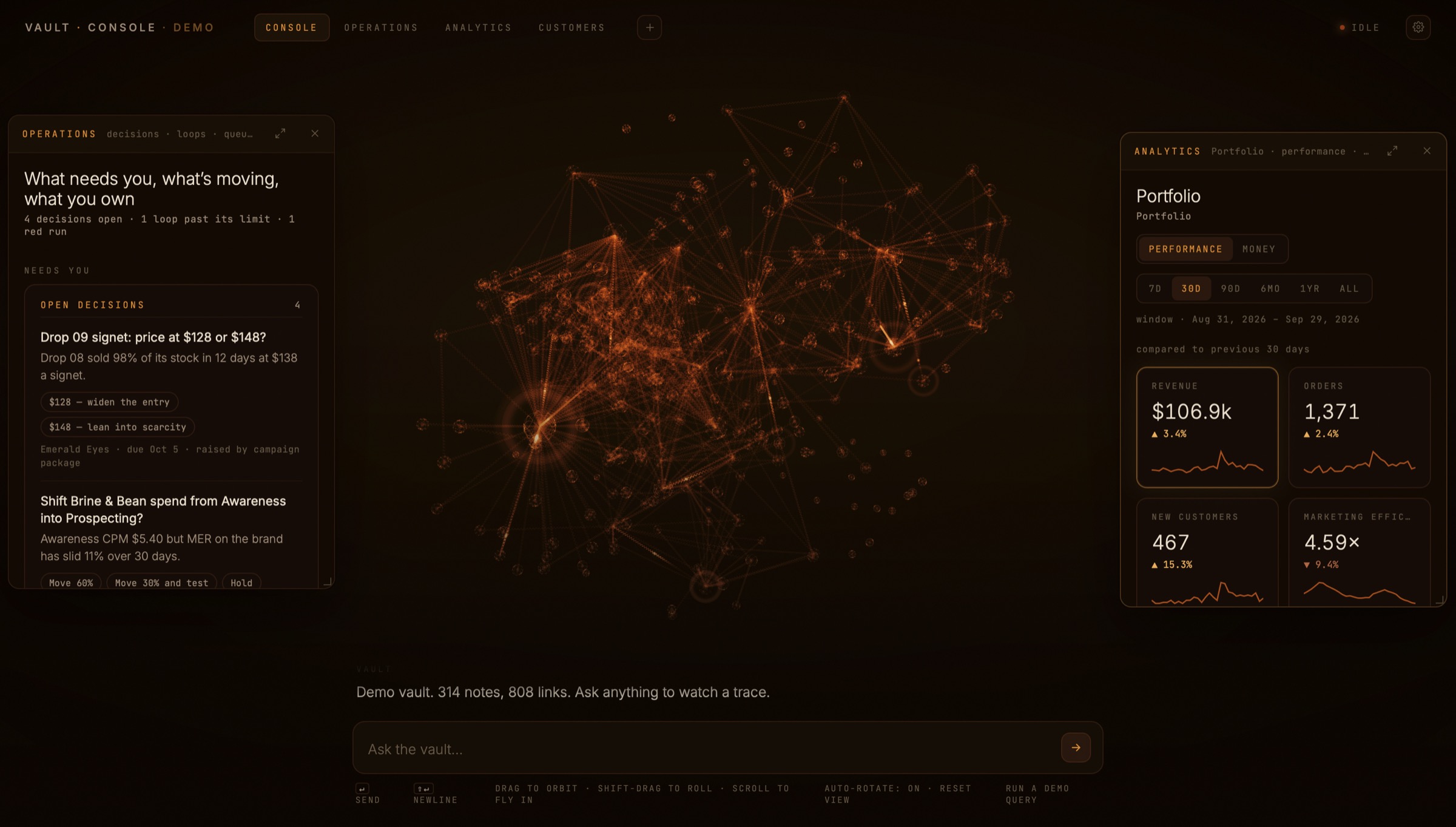The height and width of the screenshot is (827, 1456).
Task: Select the Performance view toggle
Action: click(x=1185, y=249)
